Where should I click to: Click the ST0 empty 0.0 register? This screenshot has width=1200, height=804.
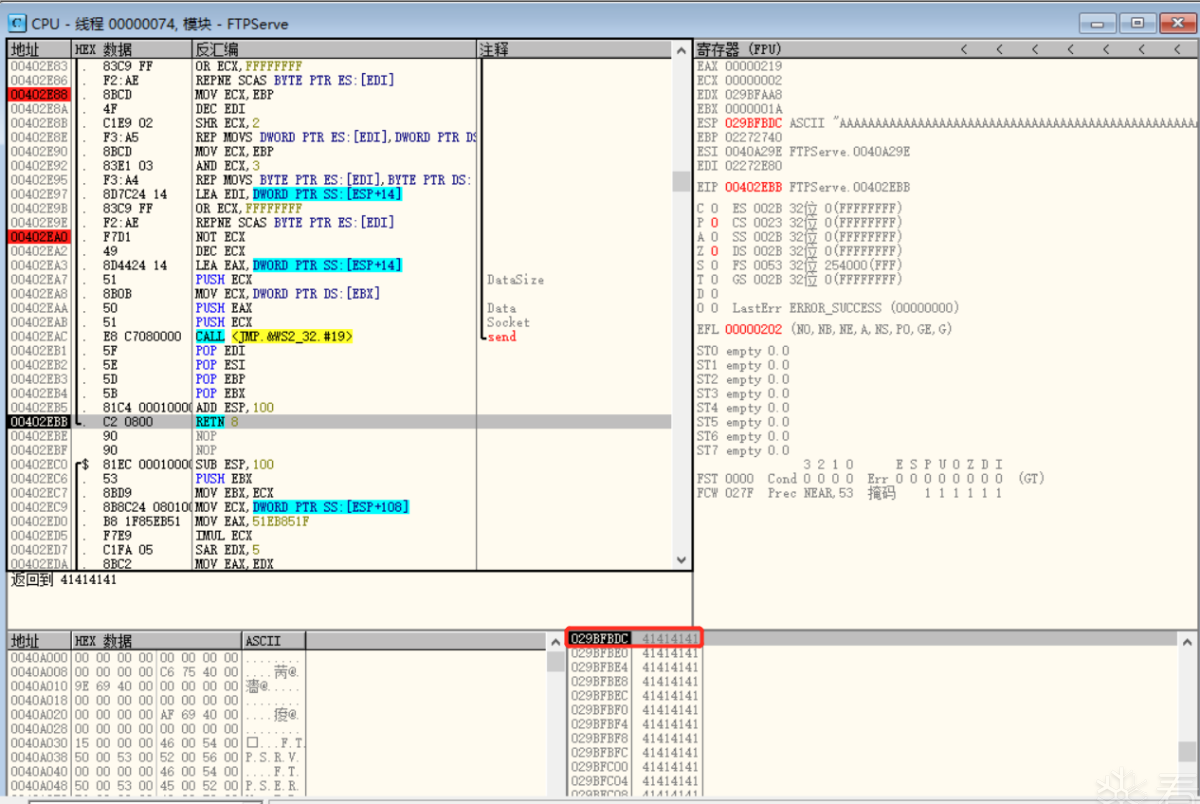(743, 351)
